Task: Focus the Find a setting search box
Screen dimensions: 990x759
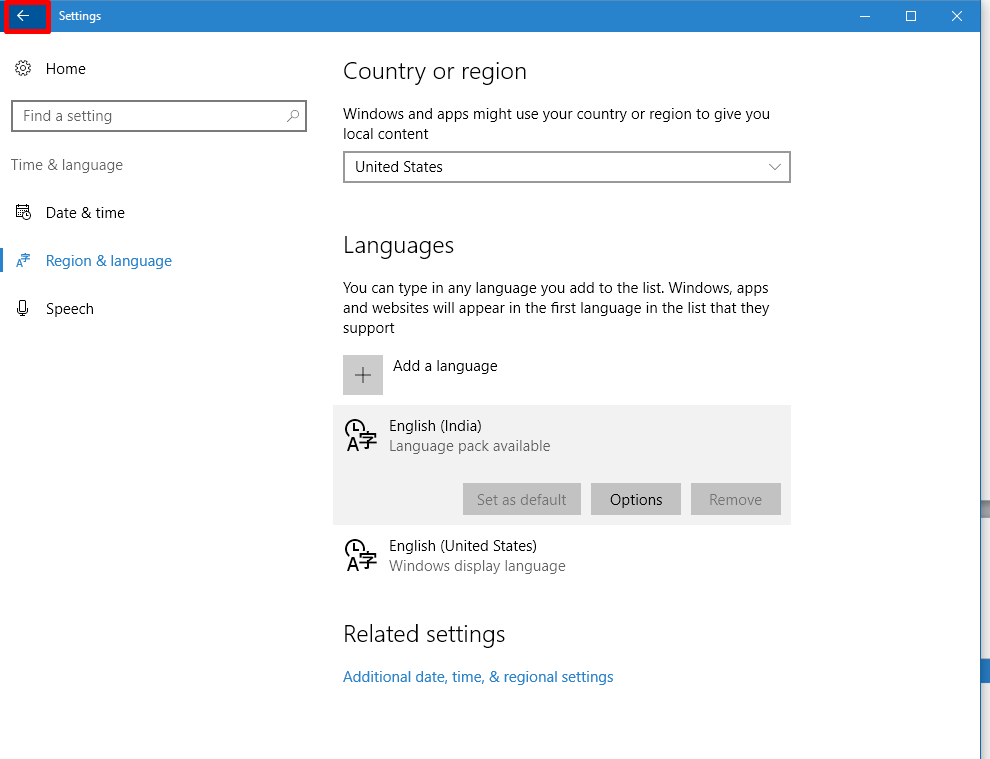Action: 150,116
